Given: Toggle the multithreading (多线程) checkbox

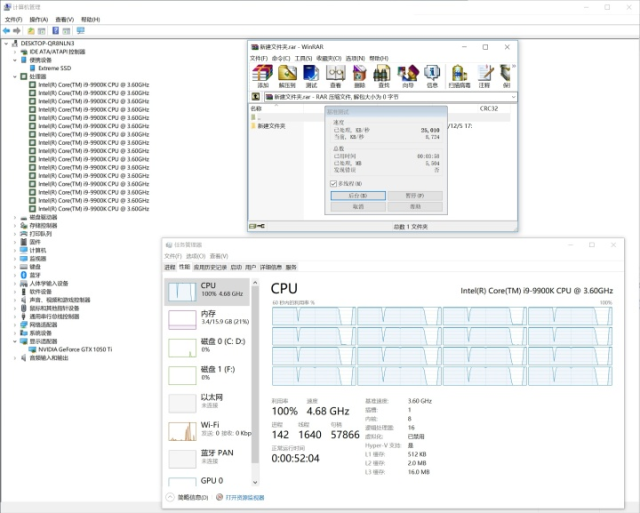Looking at the screenshot, I should pyautogui.click(x=333, y=184).
